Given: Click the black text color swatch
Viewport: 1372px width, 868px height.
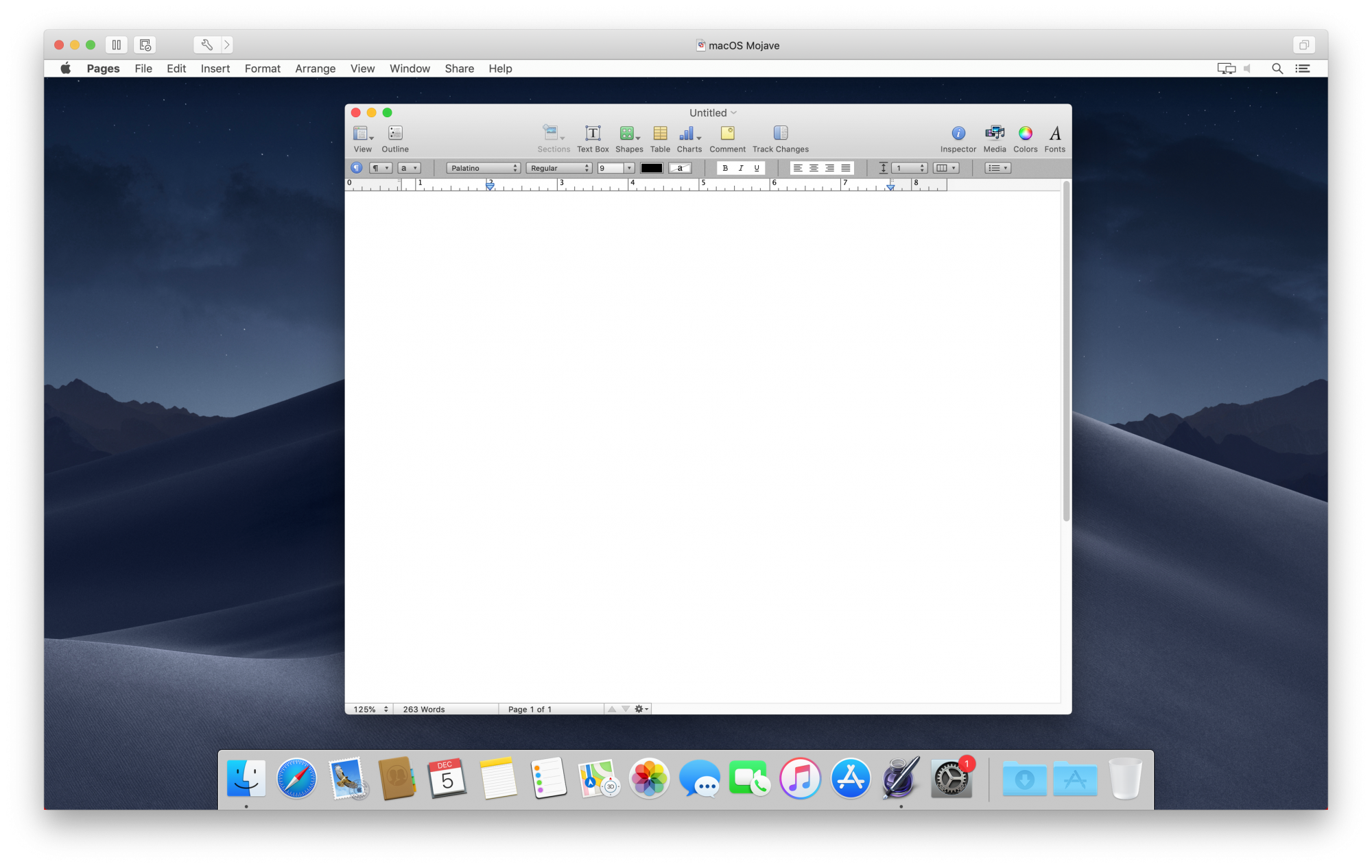Looking at the screenshot, I should pos(652,168).
